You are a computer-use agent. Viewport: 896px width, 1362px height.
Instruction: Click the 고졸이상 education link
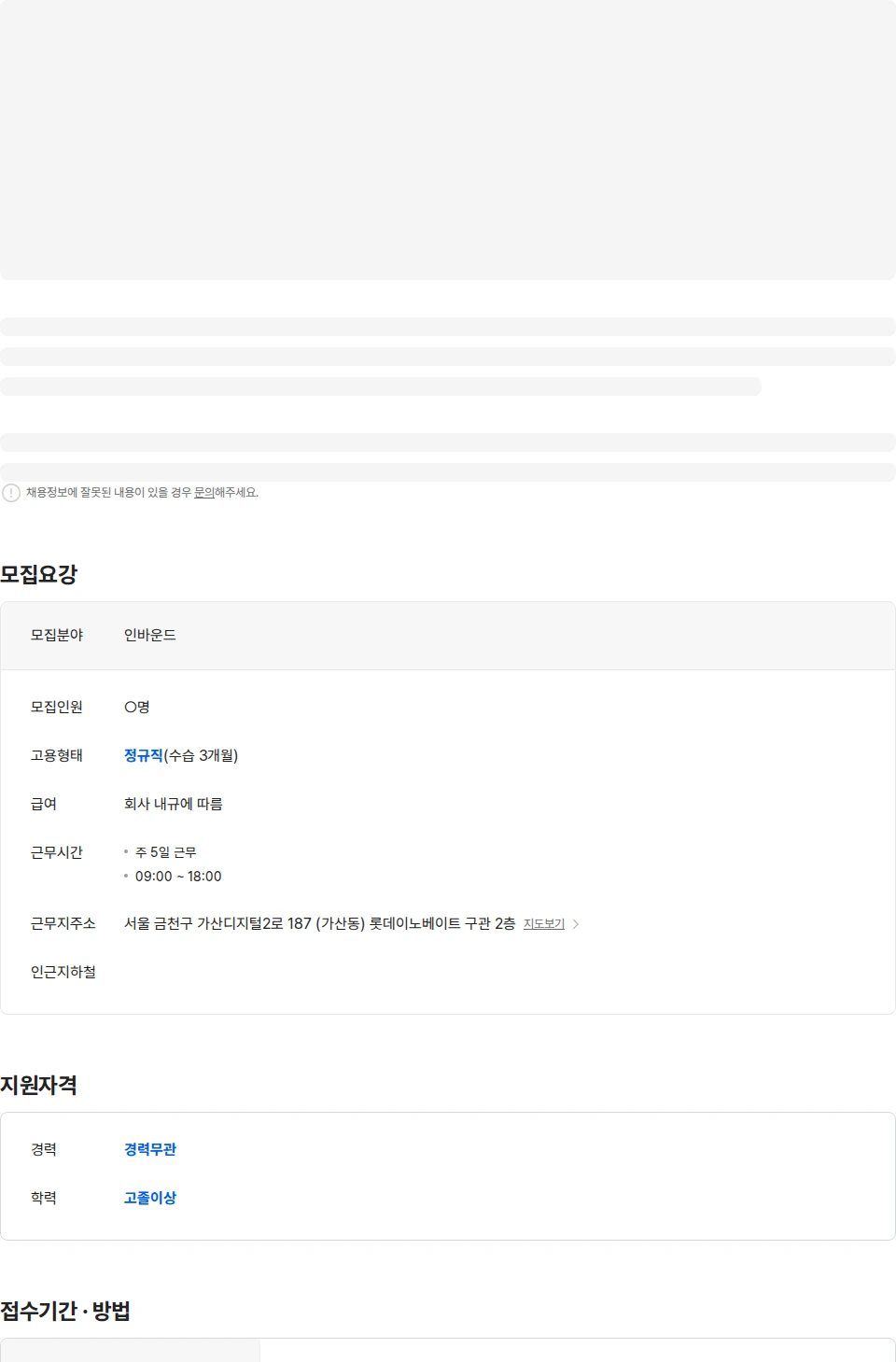[150, 1198]
